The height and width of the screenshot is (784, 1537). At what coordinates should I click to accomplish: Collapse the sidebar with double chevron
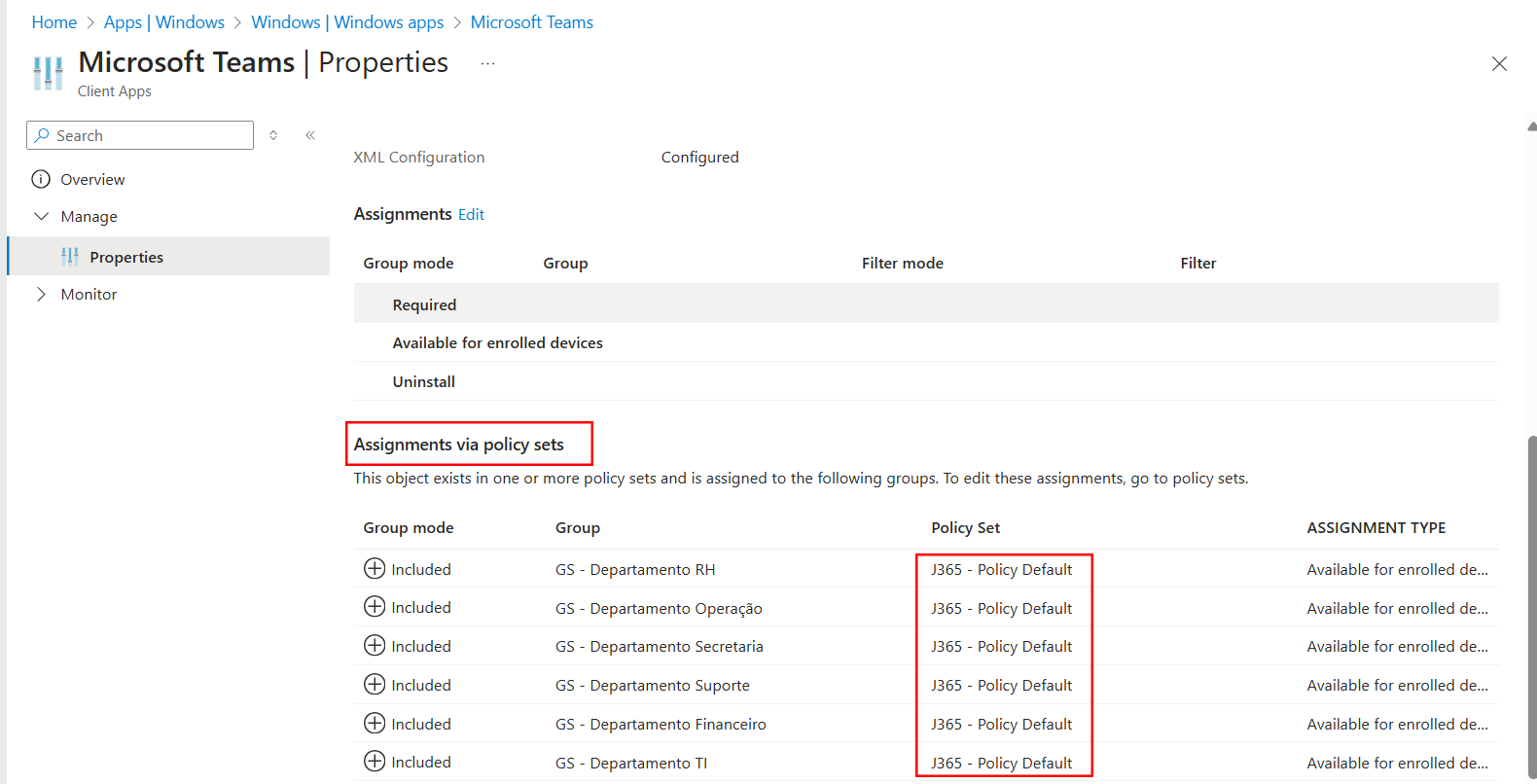[310, 135]
